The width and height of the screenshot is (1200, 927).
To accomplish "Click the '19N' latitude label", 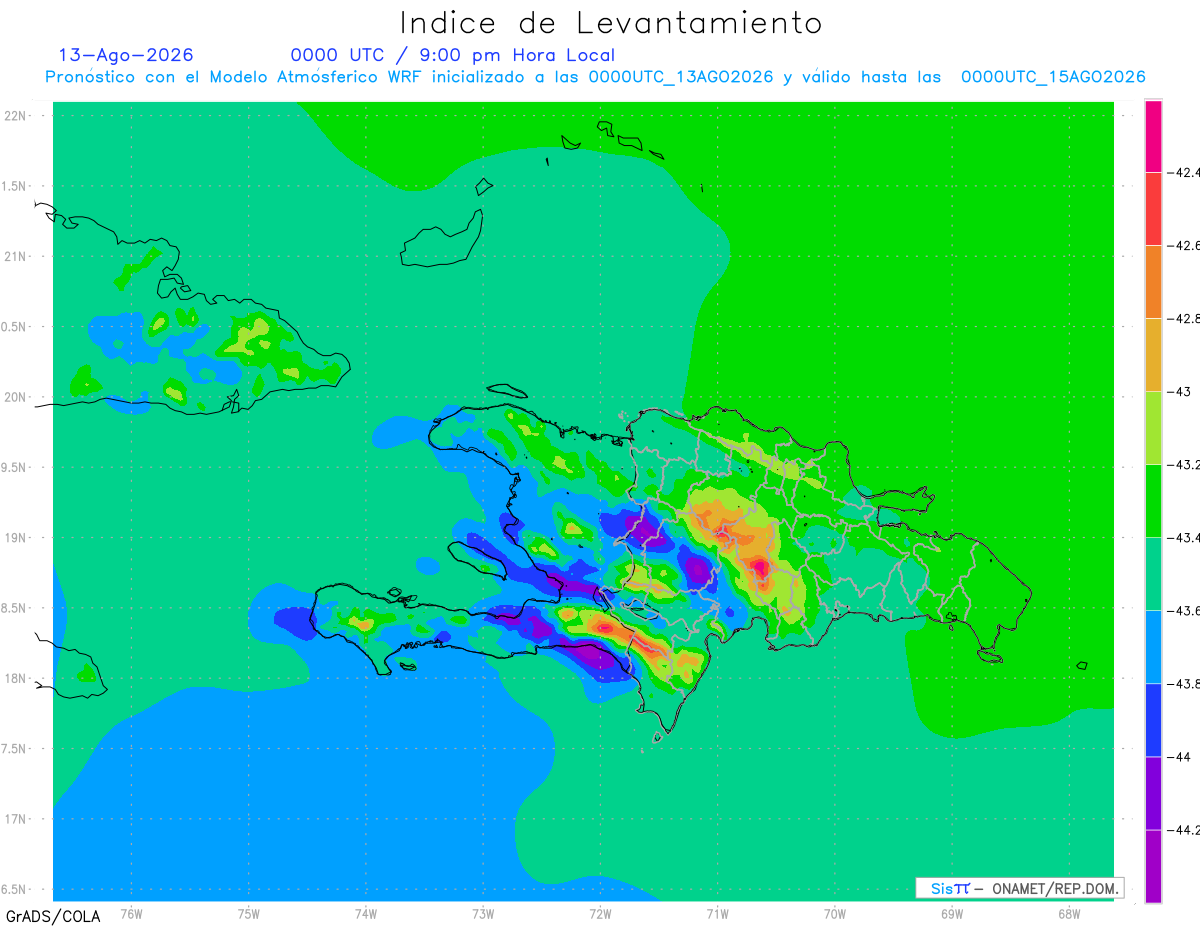I will point(17,537).
